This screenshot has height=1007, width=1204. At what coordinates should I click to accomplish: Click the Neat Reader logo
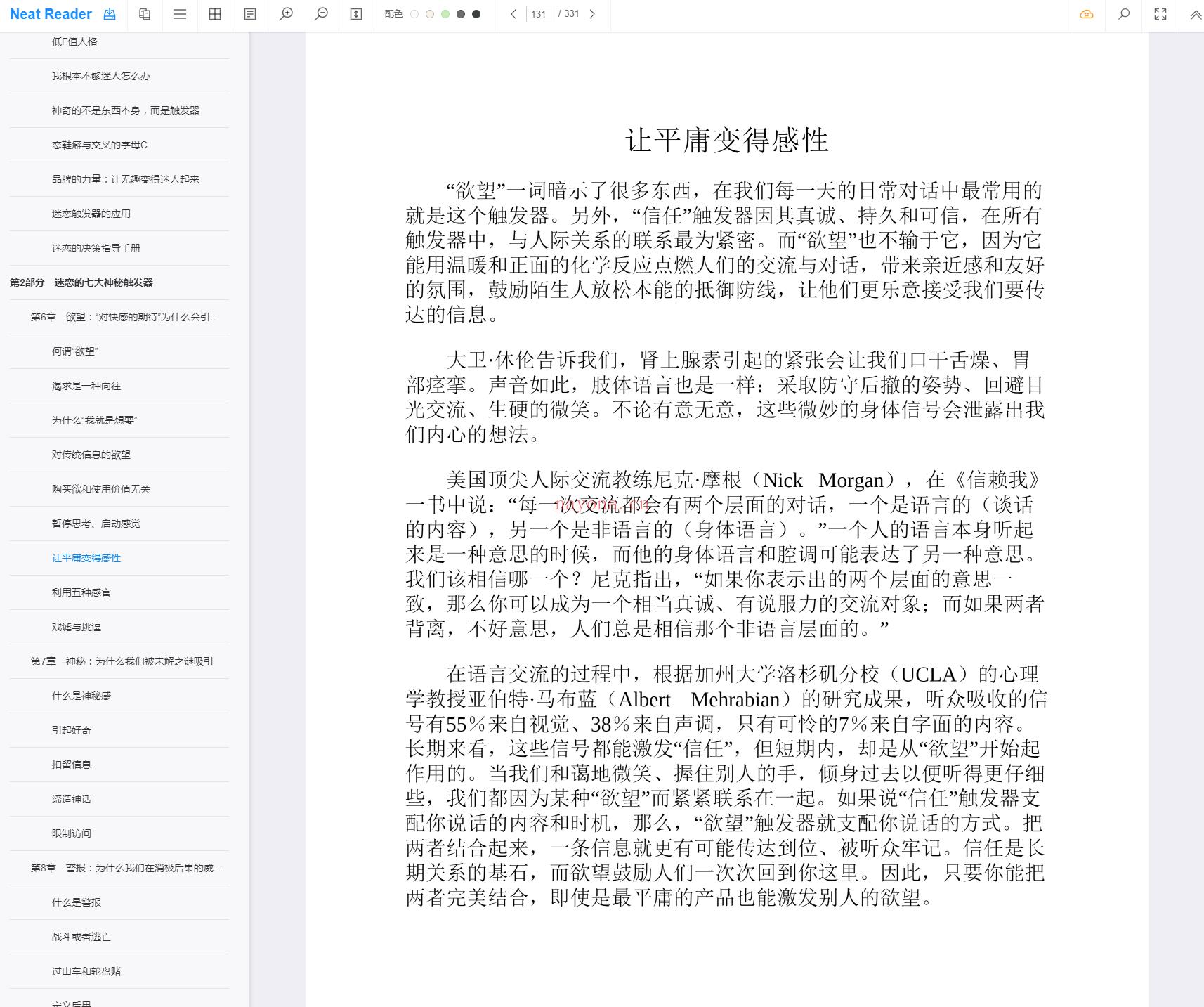(51, 14)
